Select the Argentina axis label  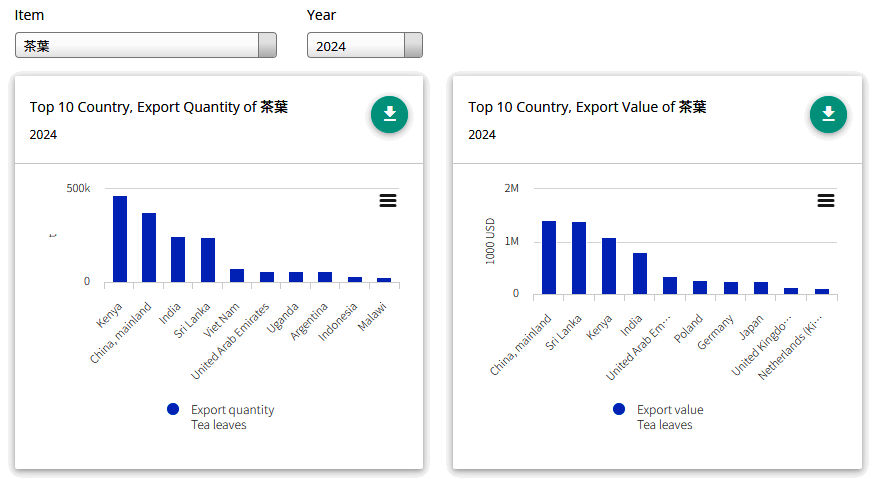tap(311, 320)
